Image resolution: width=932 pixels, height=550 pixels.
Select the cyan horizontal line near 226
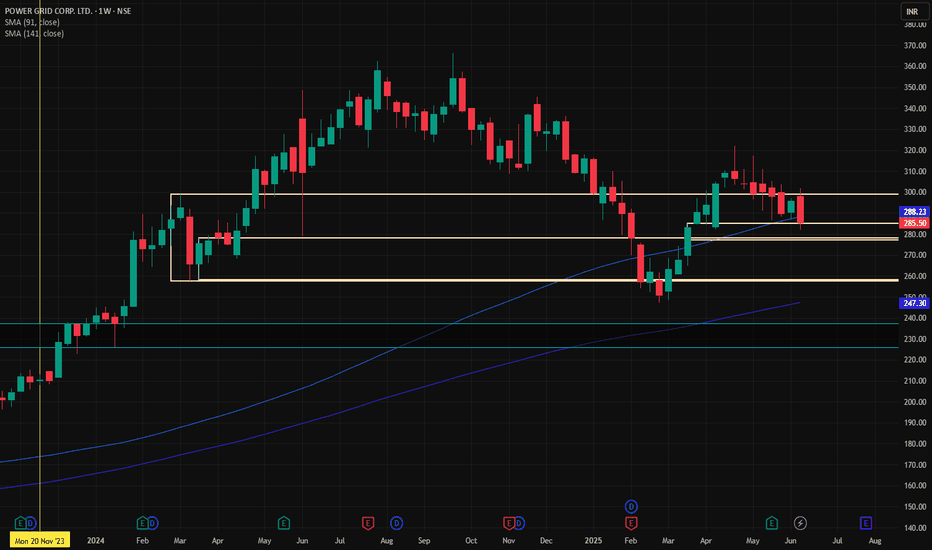[449, 347]
